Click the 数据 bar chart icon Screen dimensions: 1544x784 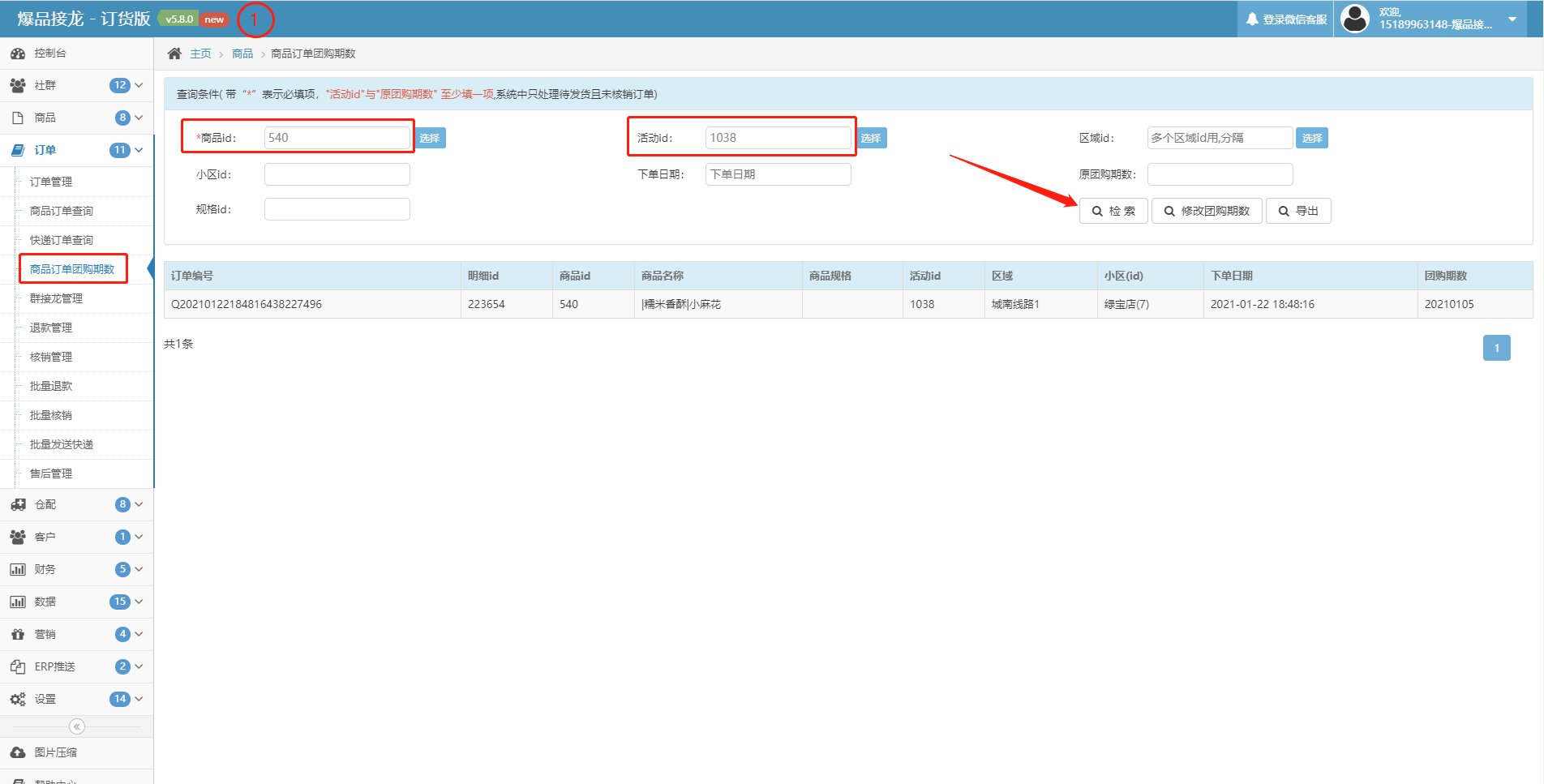[18, 602]
